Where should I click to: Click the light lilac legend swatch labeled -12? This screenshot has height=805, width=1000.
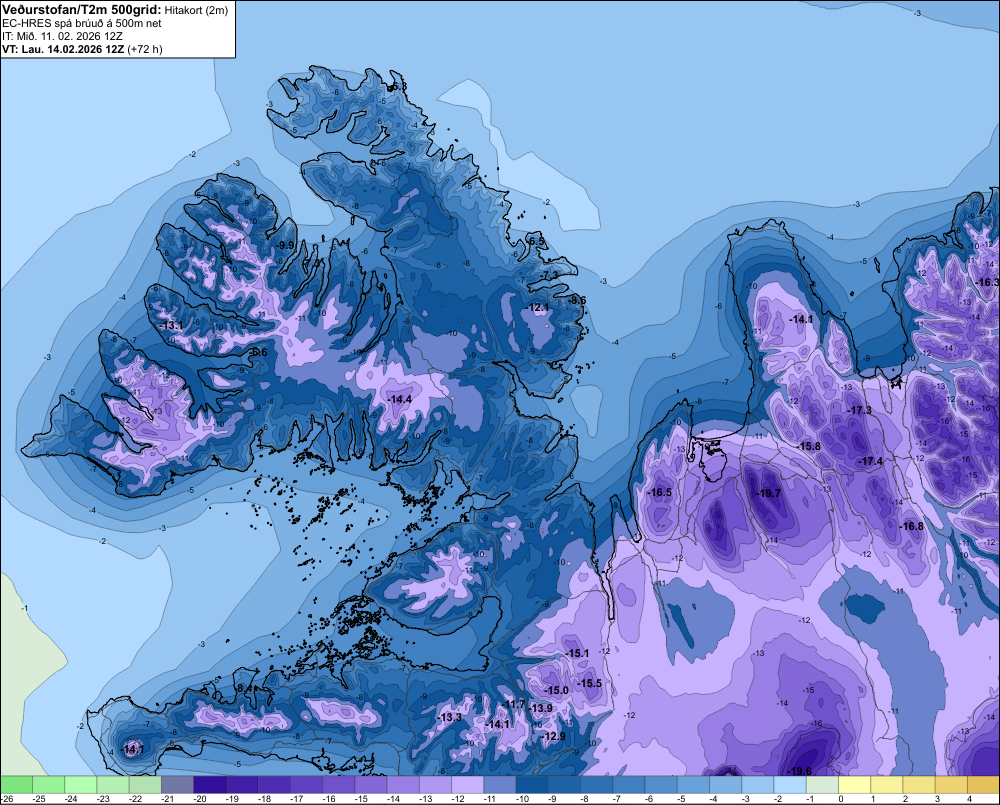point(467,784)
